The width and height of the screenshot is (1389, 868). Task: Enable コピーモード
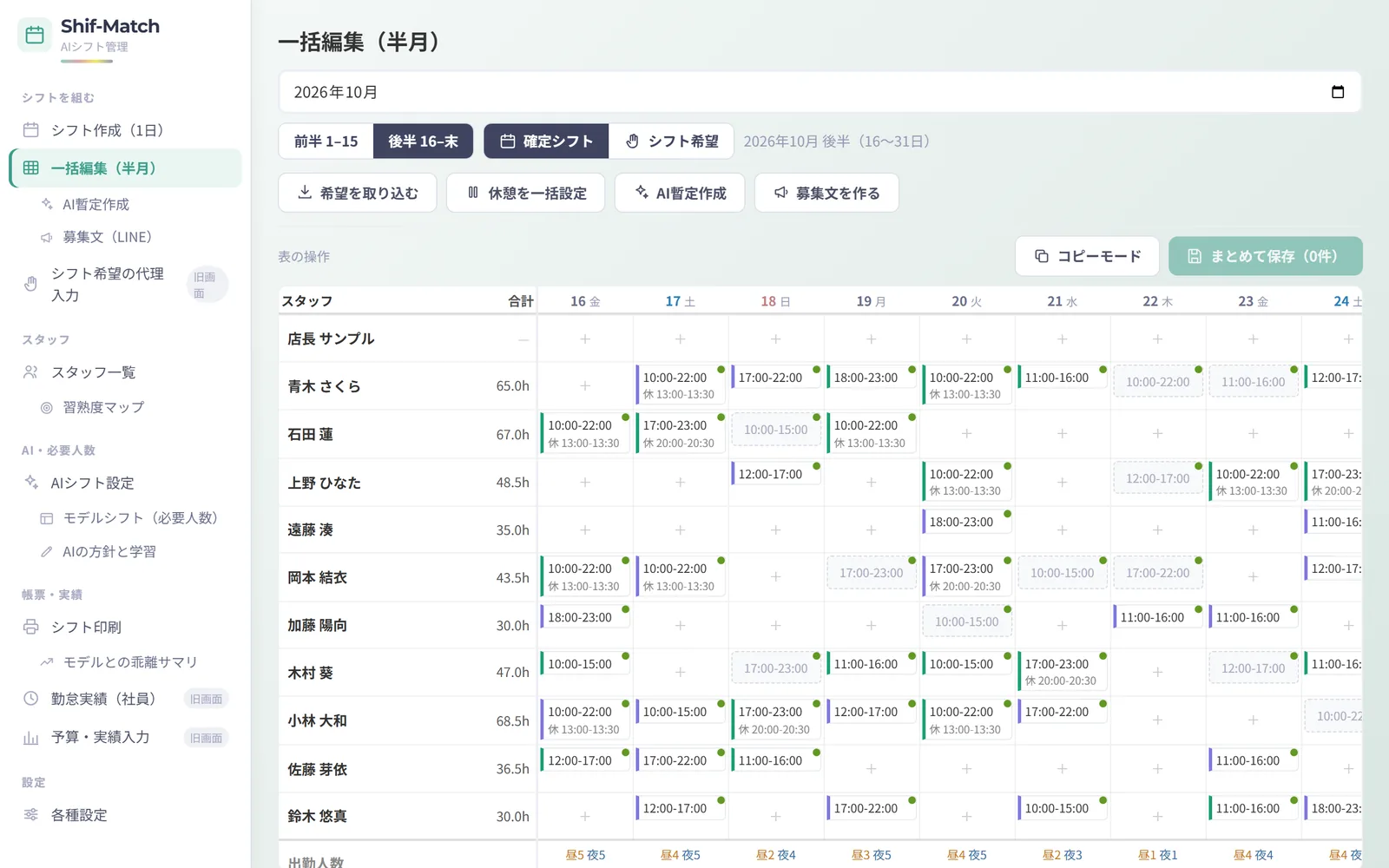click(1087, 256)
